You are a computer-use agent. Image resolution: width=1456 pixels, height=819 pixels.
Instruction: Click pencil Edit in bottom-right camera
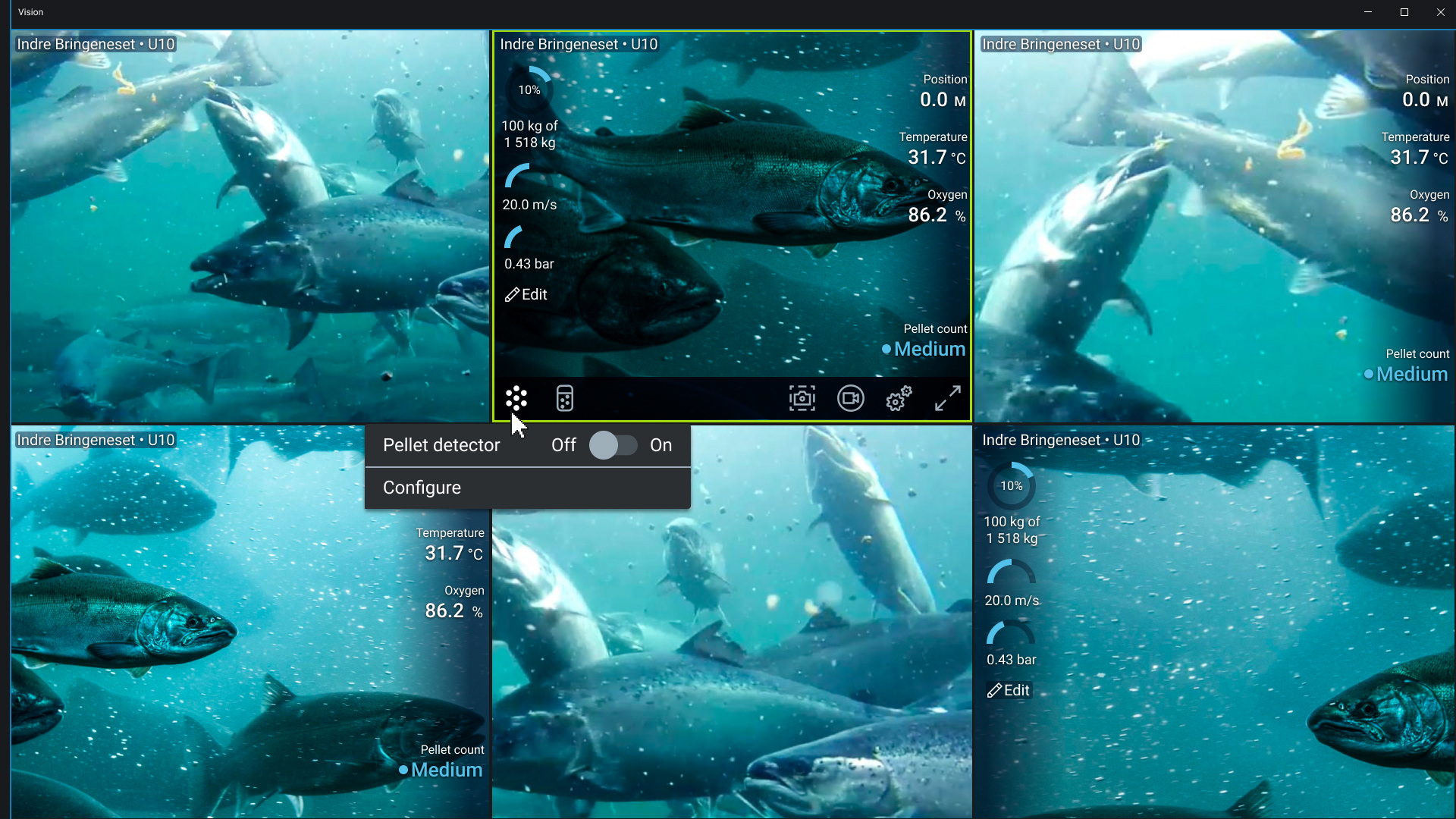[x=1009, y=690]
